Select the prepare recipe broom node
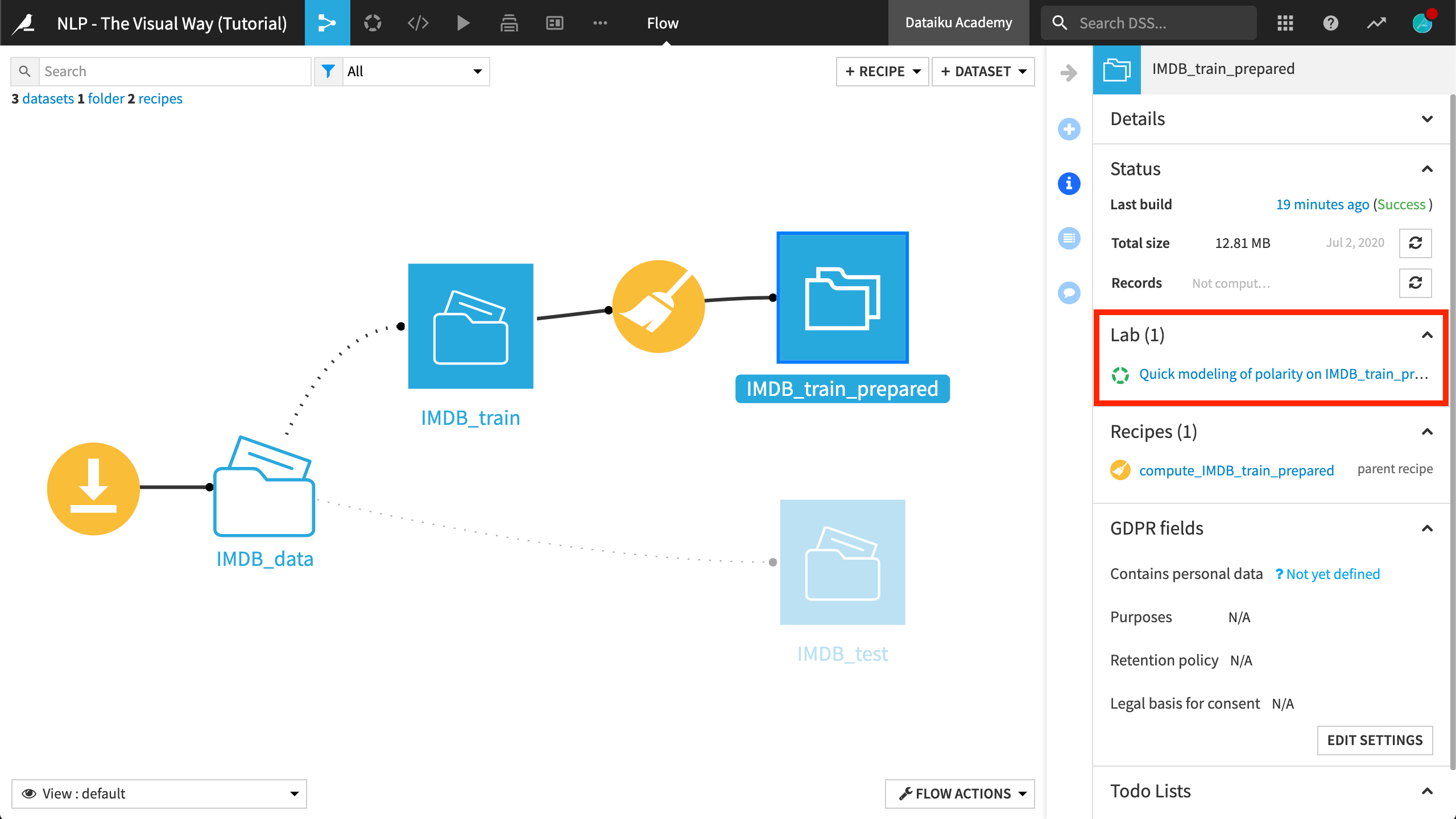Screen dimensions: 1456x819 click(658, 307)
